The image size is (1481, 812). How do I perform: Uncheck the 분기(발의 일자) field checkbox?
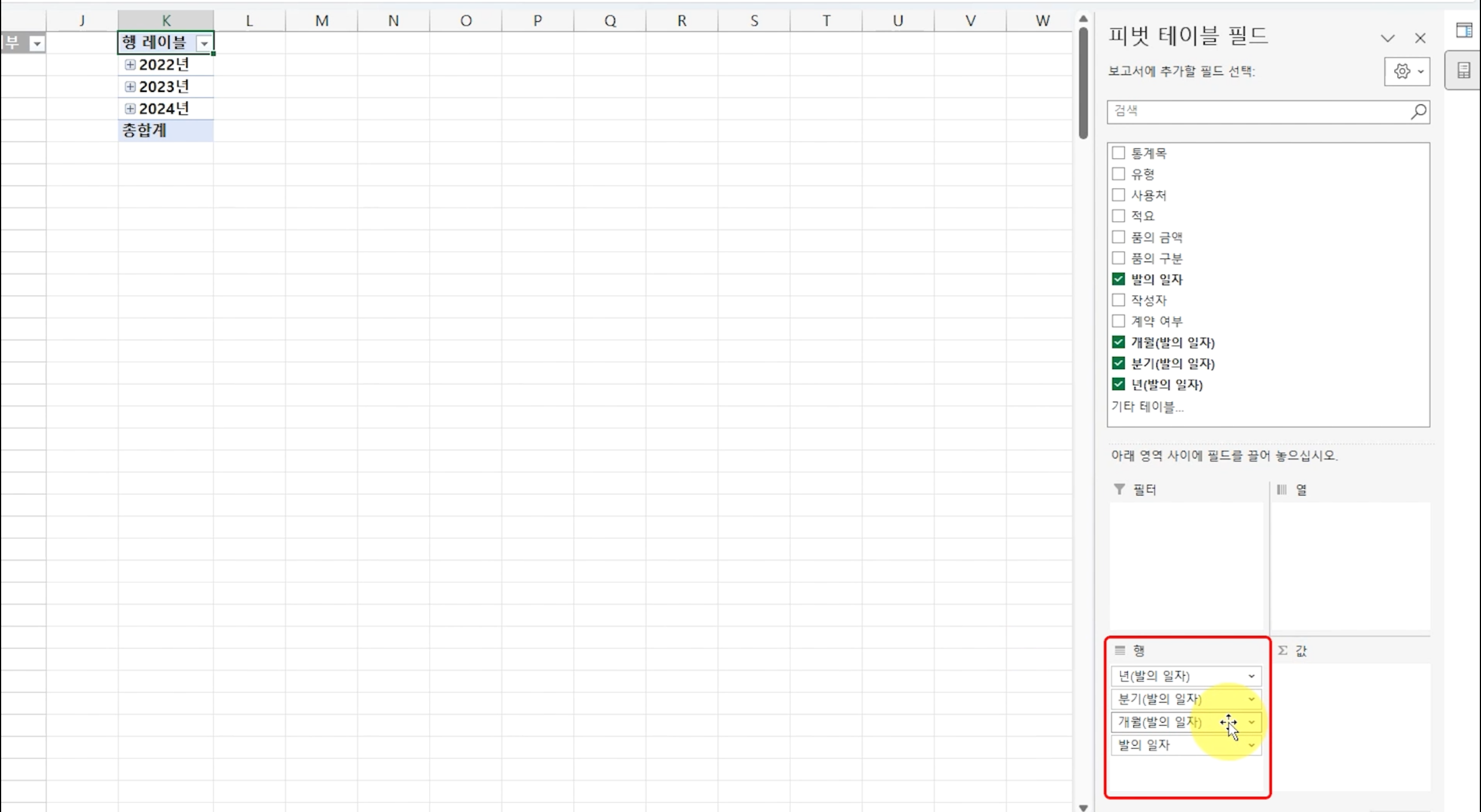(x=1118, y=363)
